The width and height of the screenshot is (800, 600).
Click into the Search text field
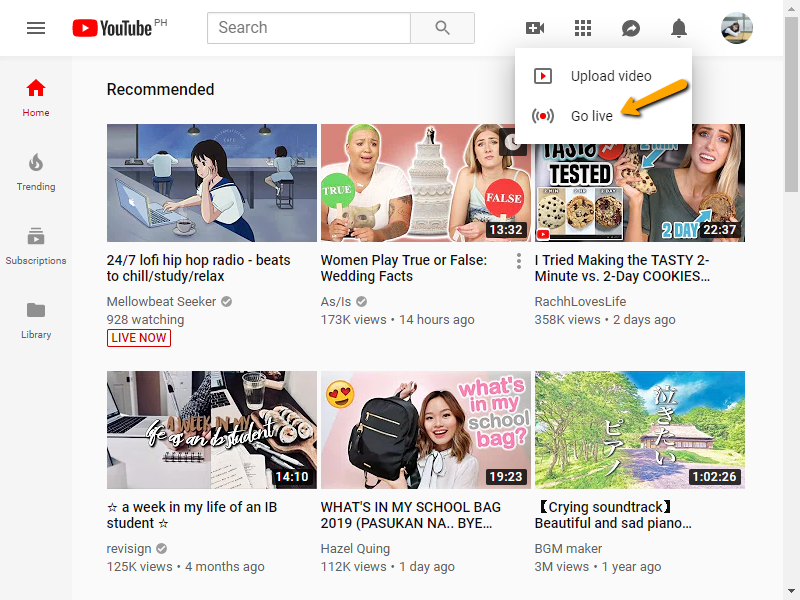[x=308, y=28]
